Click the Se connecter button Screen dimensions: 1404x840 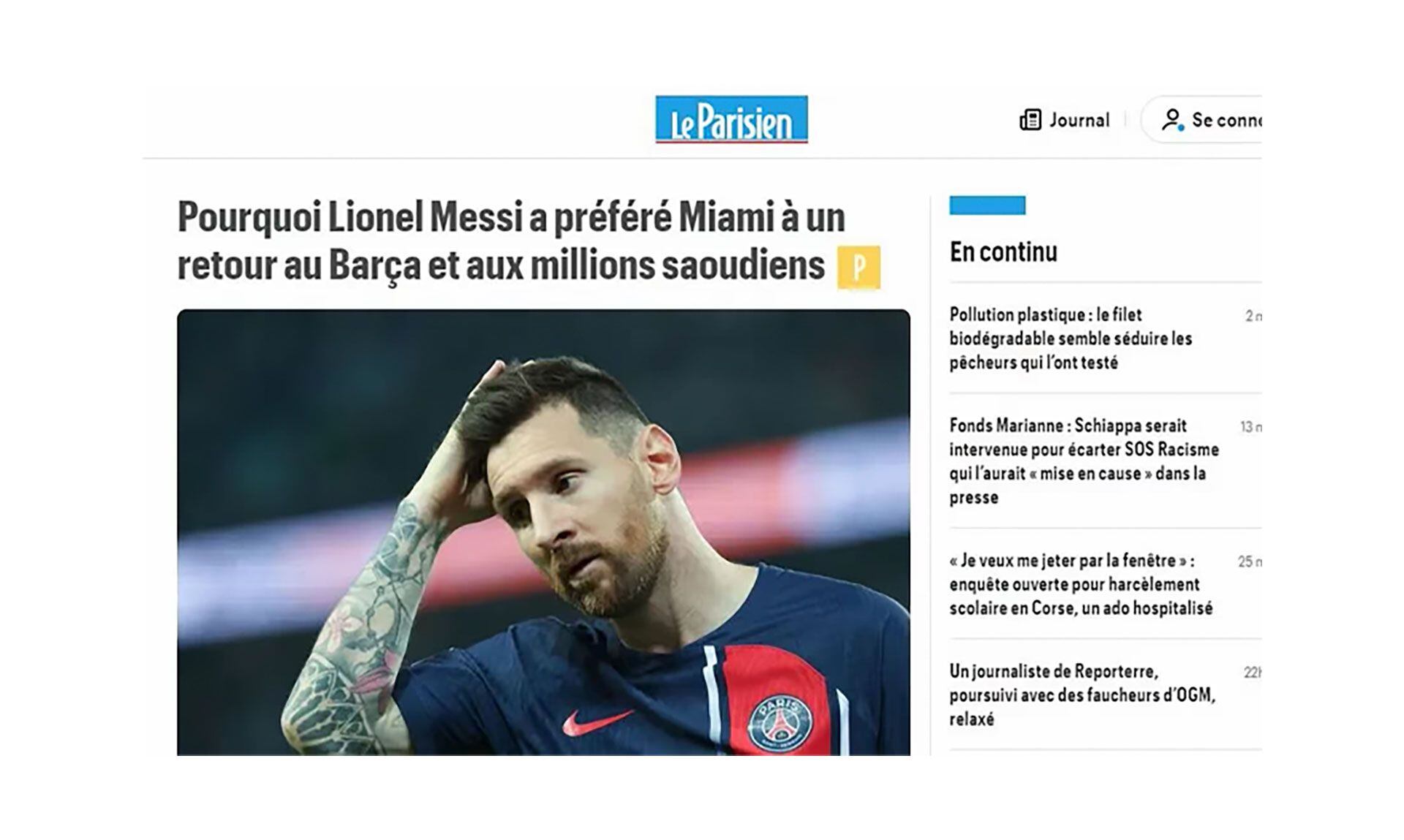point(1205,120)
